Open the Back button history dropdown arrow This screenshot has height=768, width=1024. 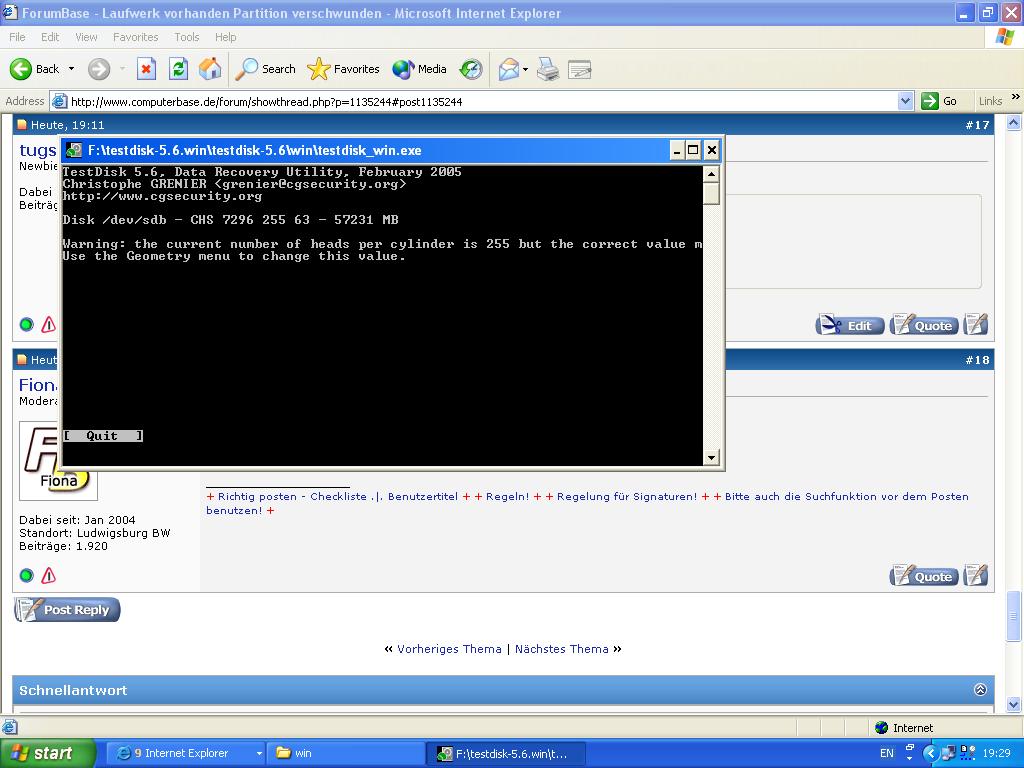point(71,69)
